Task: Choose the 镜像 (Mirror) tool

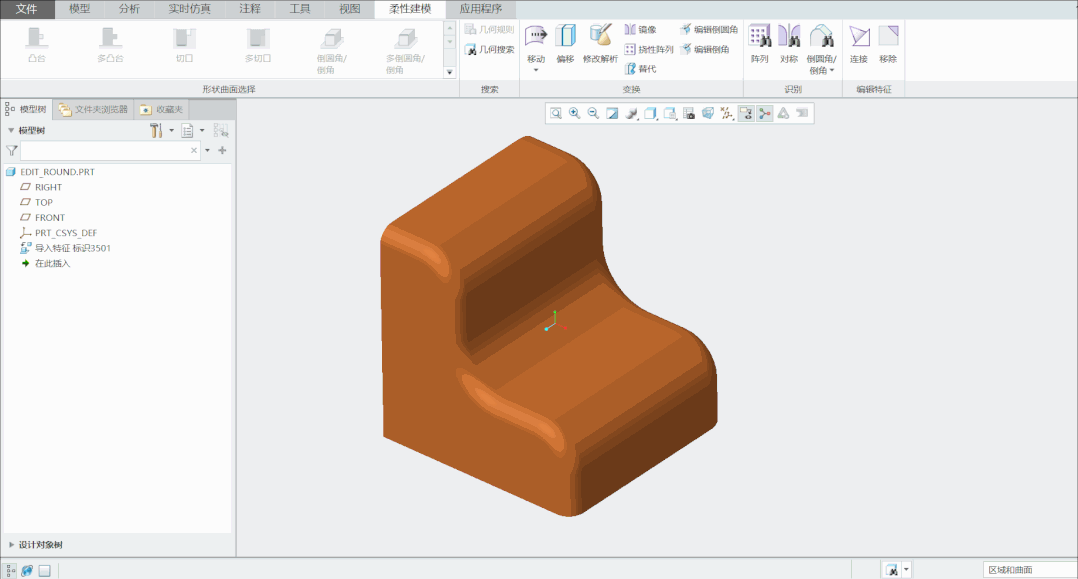Action: pos(640,30)
